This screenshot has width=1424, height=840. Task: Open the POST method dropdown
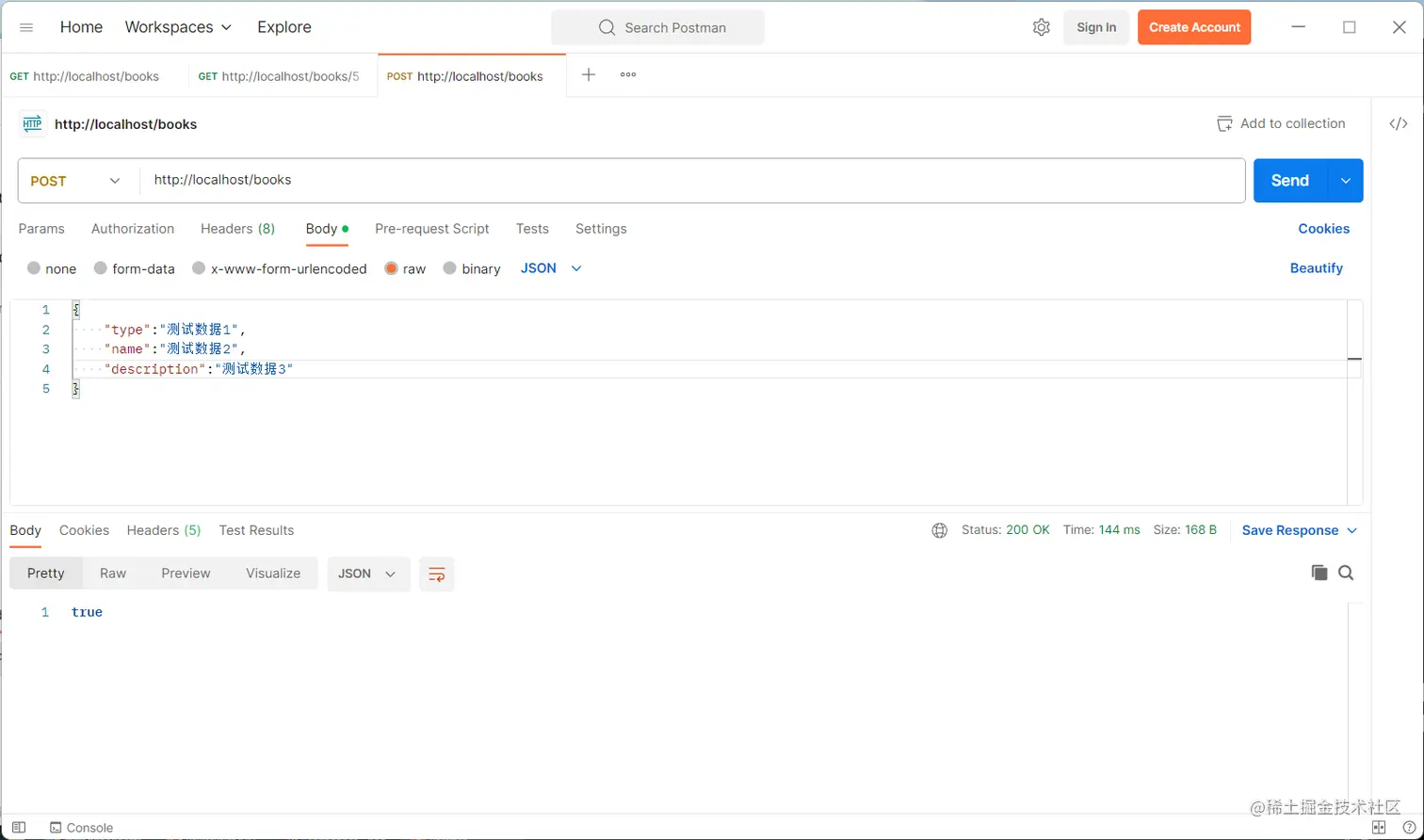click(77, 181)
